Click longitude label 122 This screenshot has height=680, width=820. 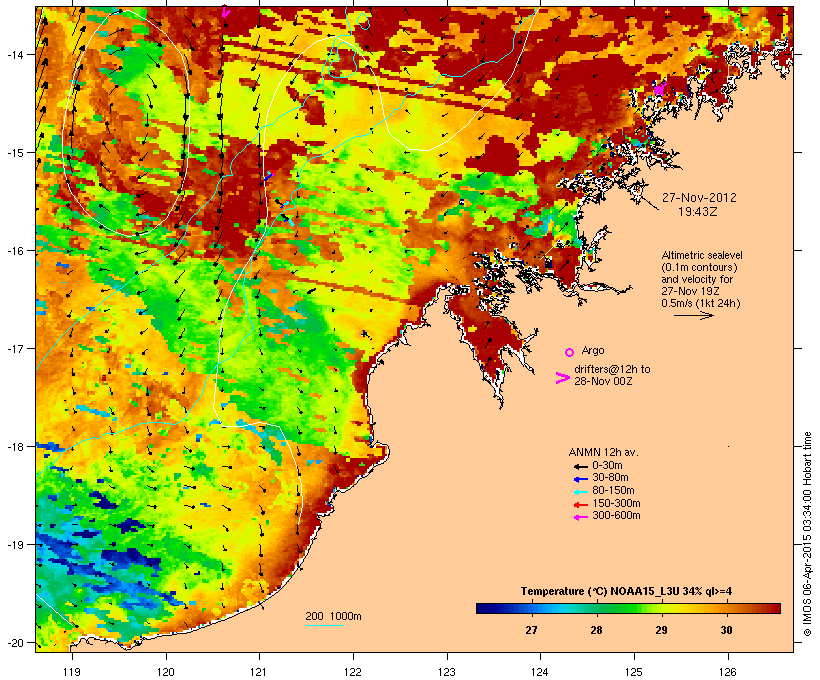tap(353, 672)
